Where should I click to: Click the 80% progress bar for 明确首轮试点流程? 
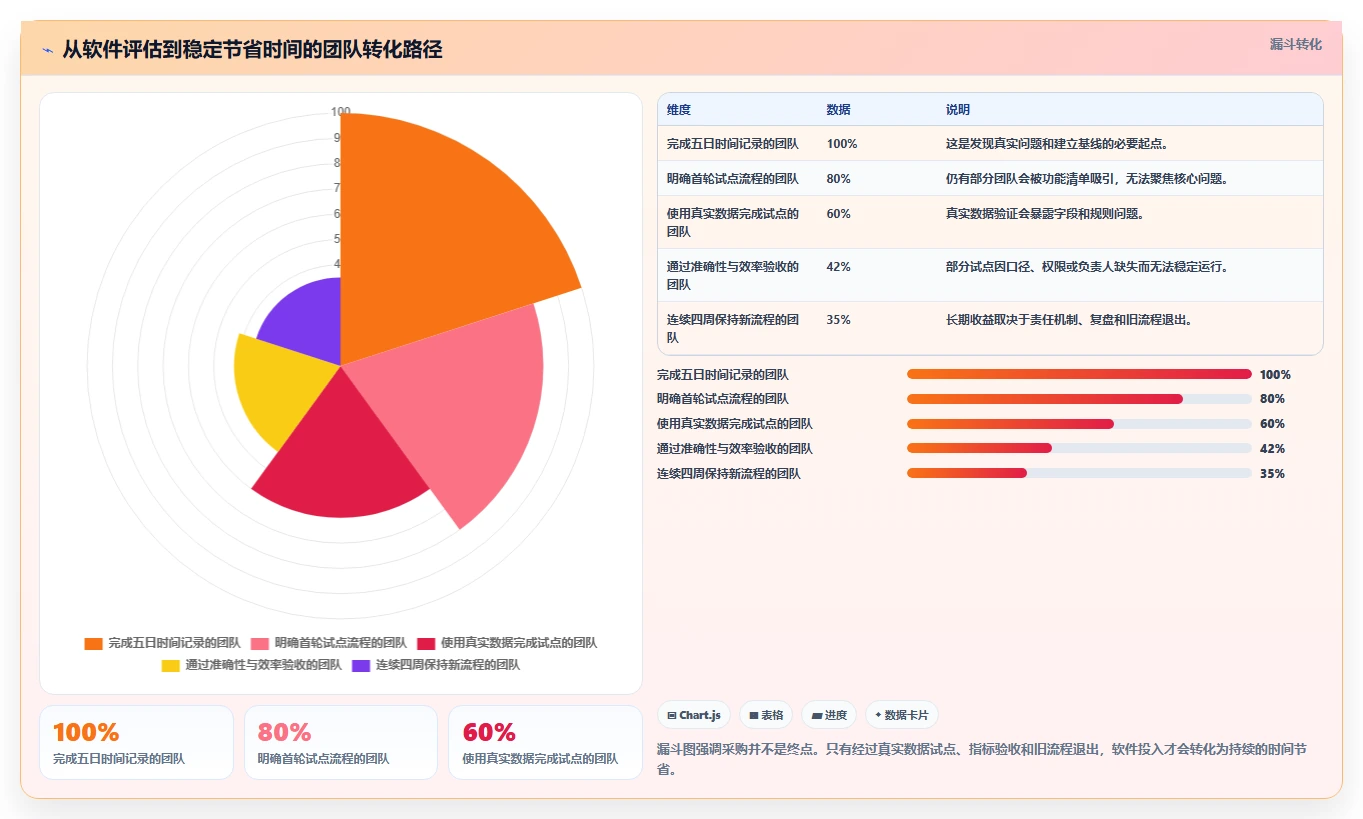point(1079,399)
